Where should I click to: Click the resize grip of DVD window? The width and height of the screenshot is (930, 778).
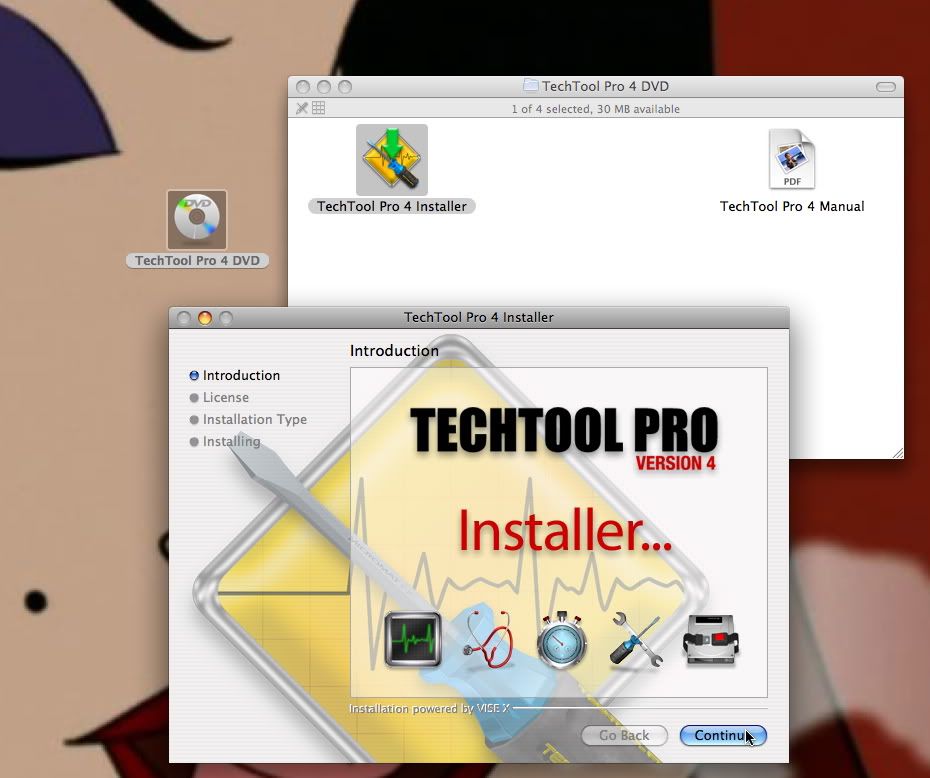click(897, 452)
